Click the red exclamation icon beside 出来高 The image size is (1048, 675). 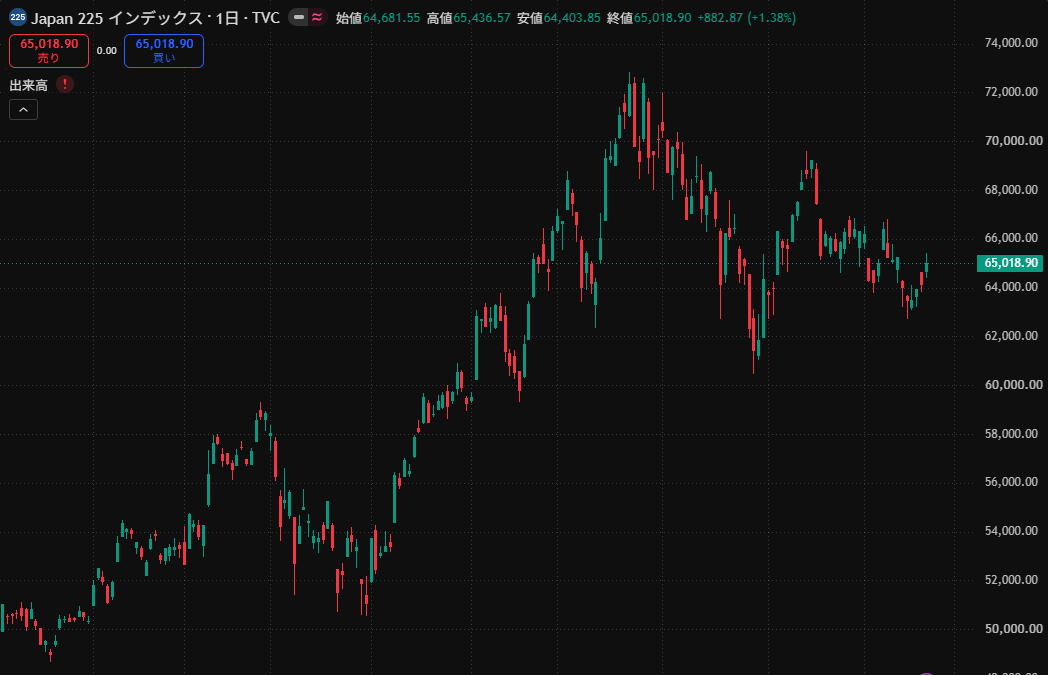[x=65, y=84]
